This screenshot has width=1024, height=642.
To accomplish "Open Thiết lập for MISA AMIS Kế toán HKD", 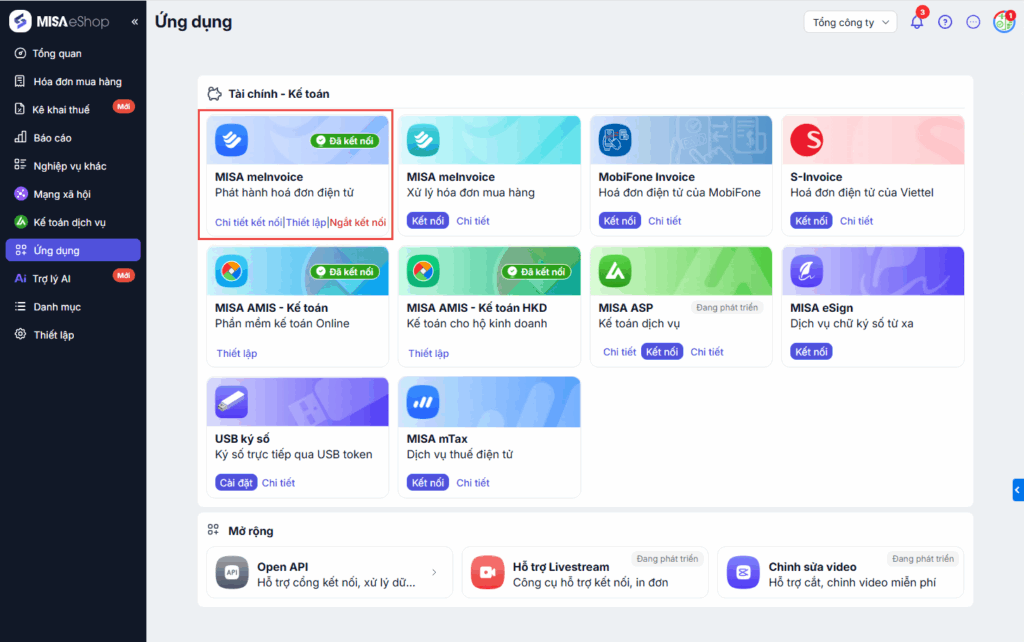I will (428, 353).
